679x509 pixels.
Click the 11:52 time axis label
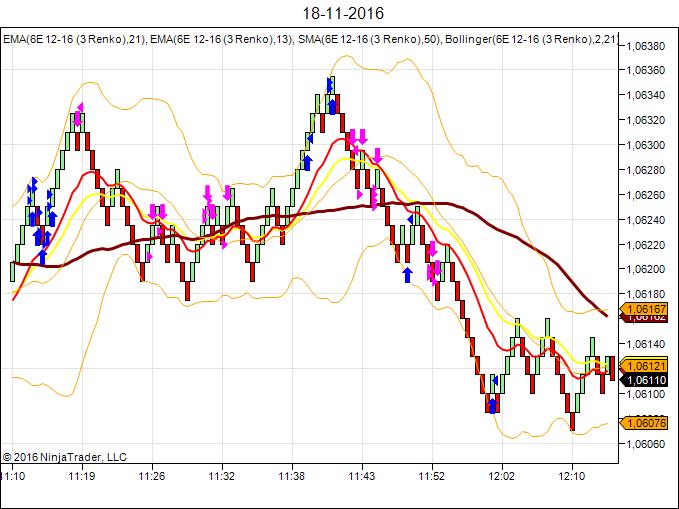click(x=432, y=477)
